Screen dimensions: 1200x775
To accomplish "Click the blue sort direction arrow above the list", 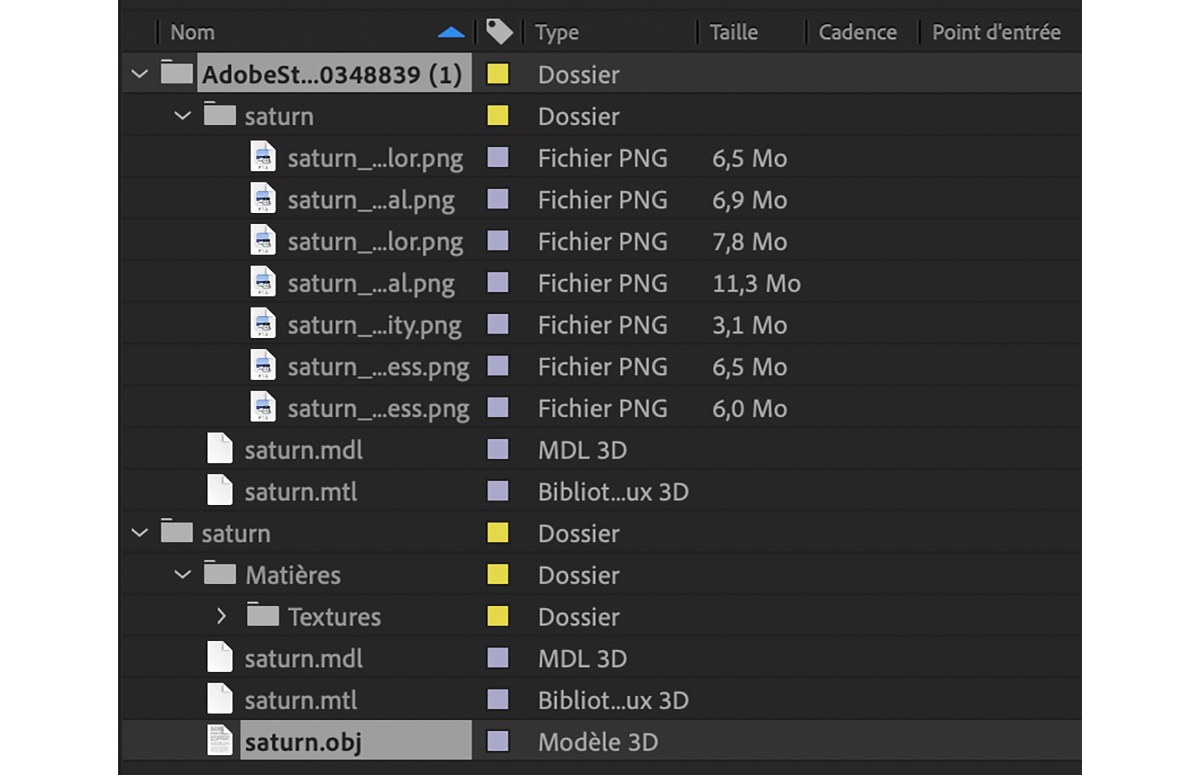I will tap(452, 31).
